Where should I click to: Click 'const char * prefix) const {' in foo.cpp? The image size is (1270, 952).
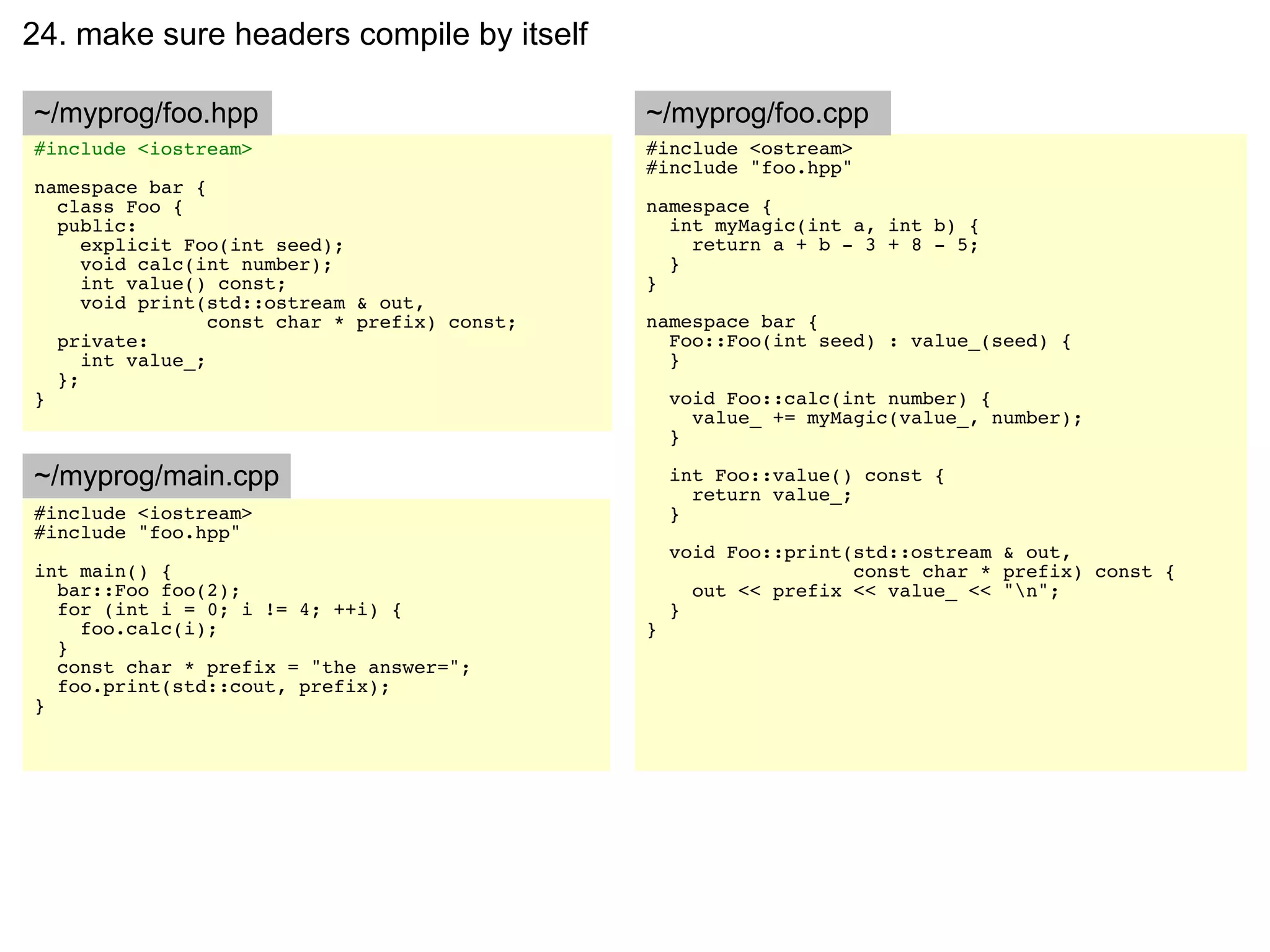[x=1014, y=572]
